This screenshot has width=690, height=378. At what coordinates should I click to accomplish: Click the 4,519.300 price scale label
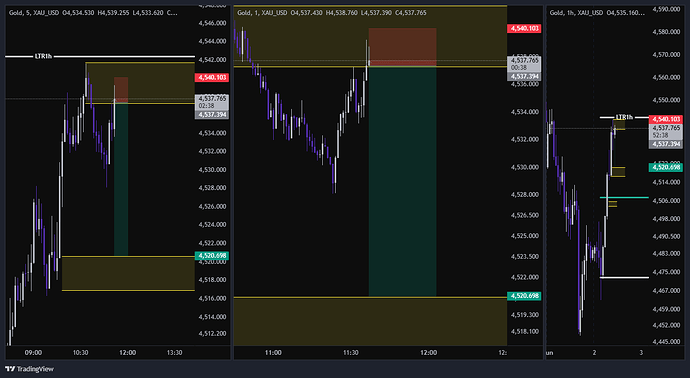click(x=525, y=315)
